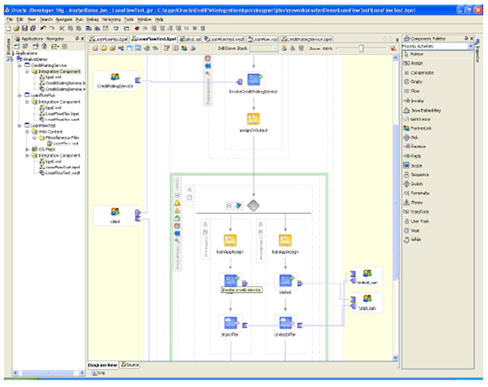This screenshot has height=387, width=488.
Task: Open the Tools menu
Action: pos(129,20)
